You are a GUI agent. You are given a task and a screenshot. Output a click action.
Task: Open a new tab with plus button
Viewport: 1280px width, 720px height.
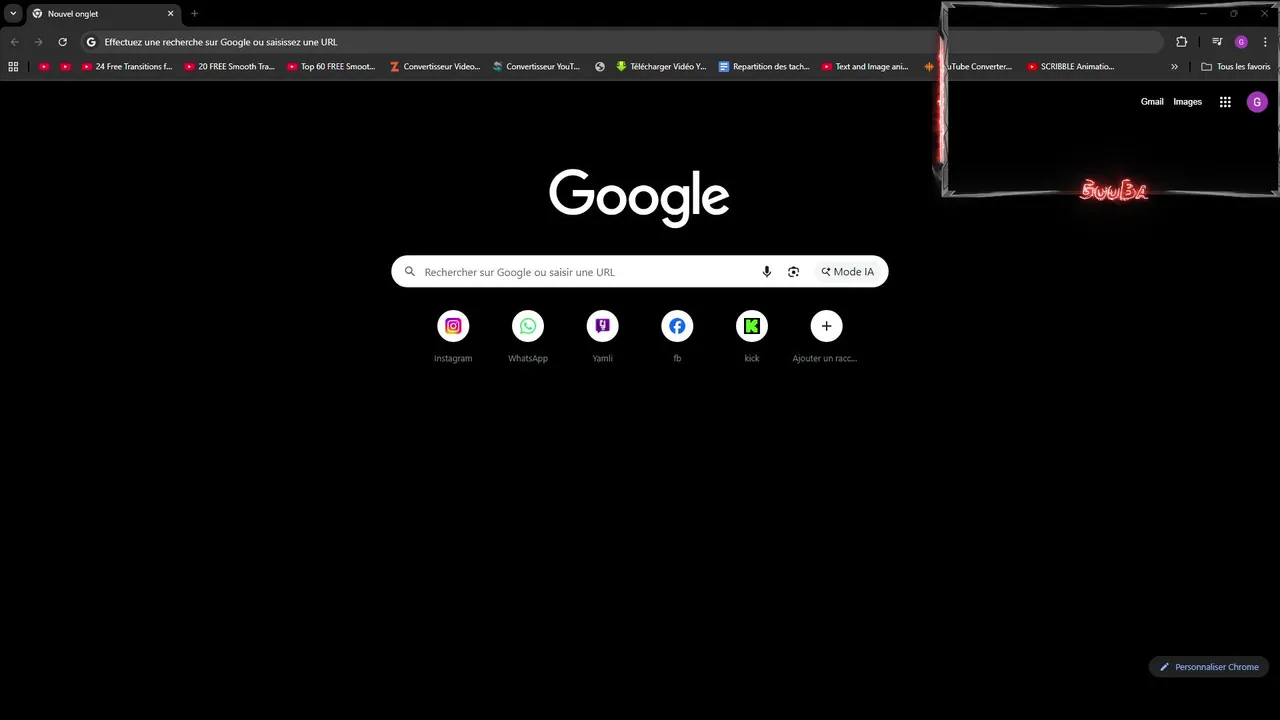[194, 14]
